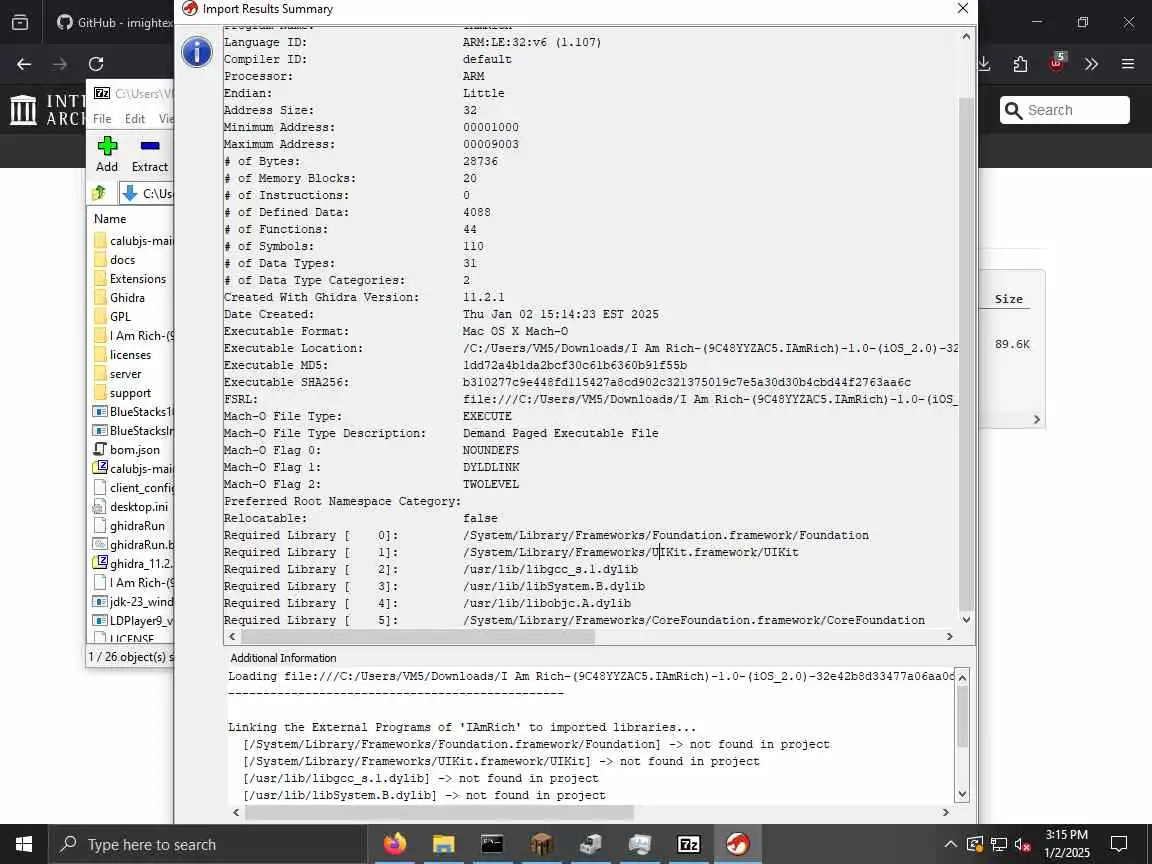Open the Edit menu in 7-Zip
The height and width of the screenshot is (864, 1152).
[x=134, y=118]
